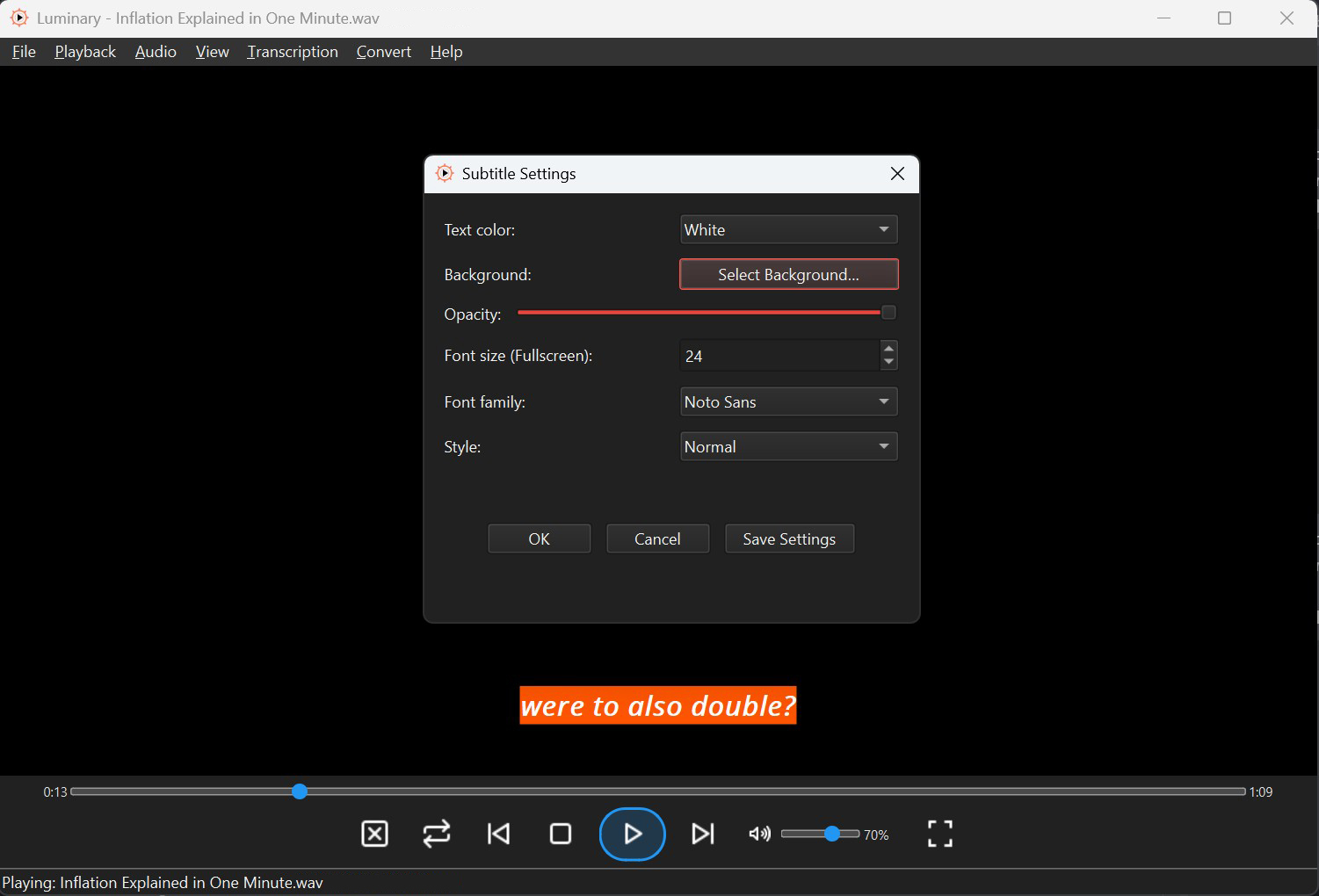Decrease font size with down arrow
The width and height of the screenshot is (1319, 896).
(888, 362)
